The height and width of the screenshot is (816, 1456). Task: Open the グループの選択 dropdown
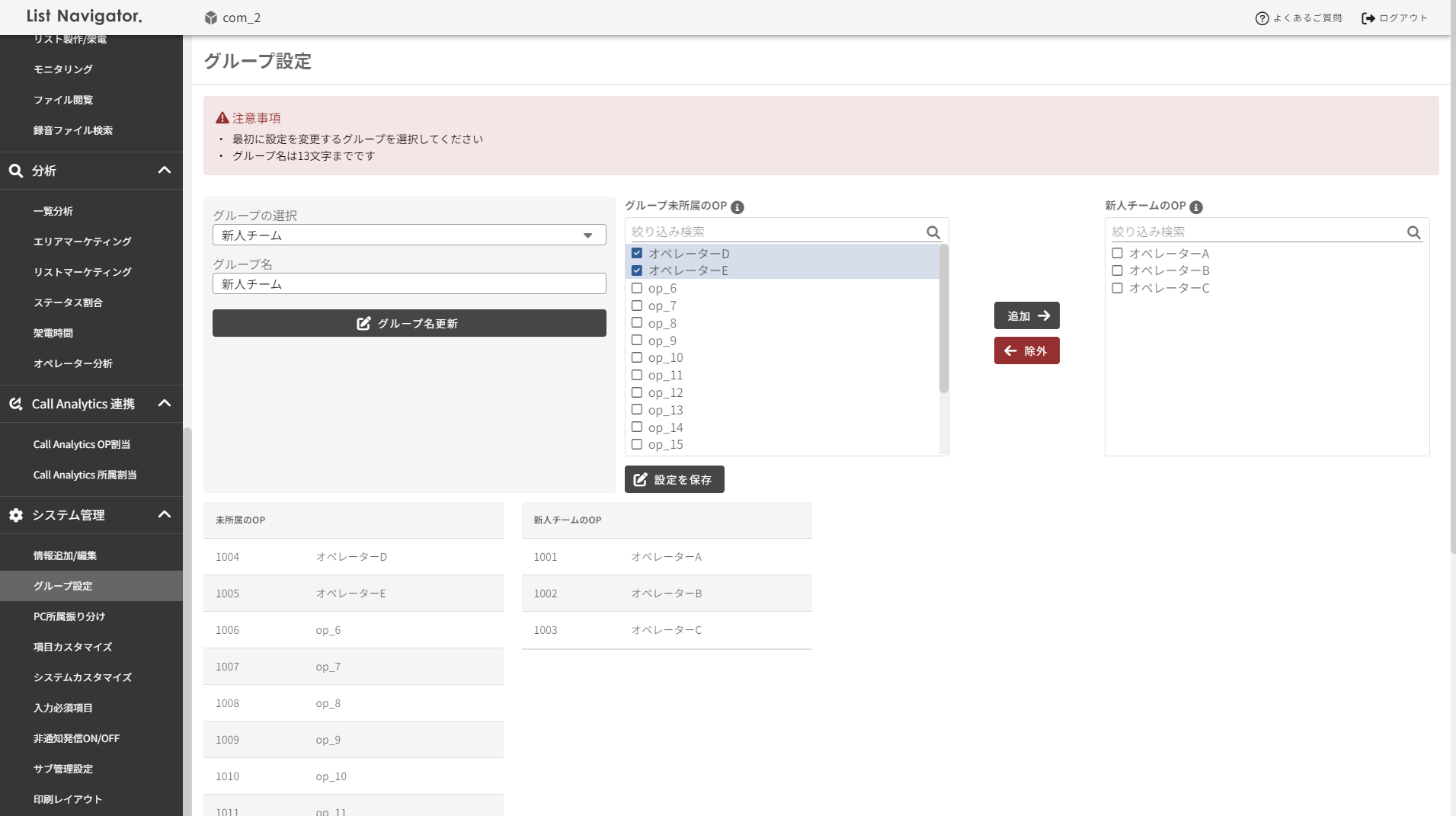(409, 235)
